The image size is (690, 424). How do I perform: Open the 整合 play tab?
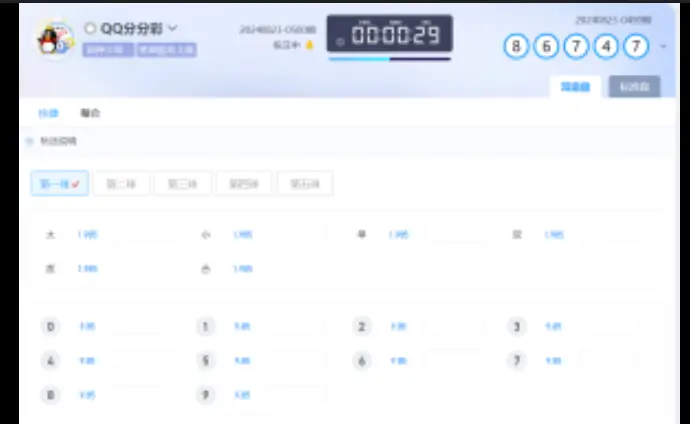(x=90, y=113)
